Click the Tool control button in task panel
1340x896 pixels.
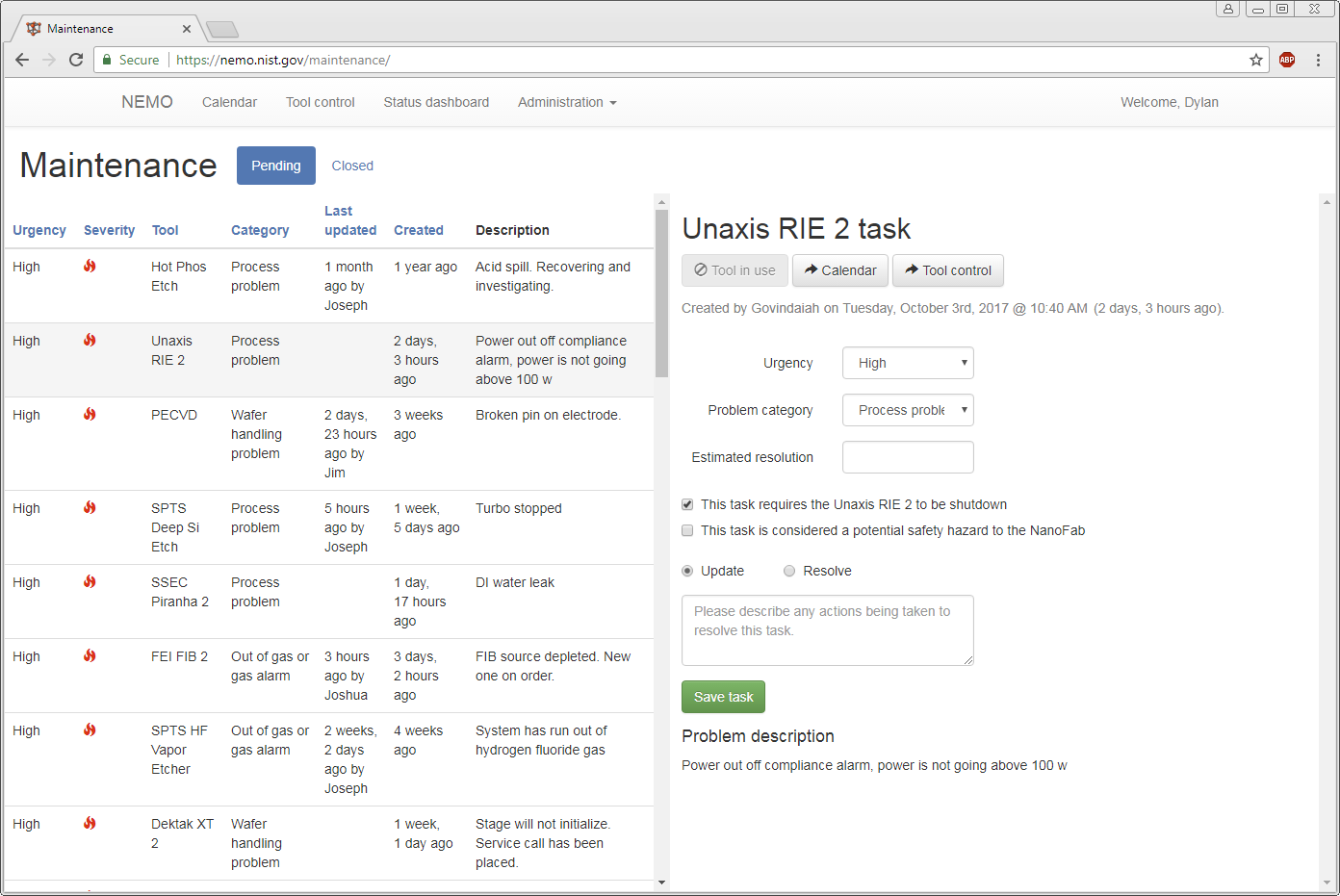tap(948, 270)
